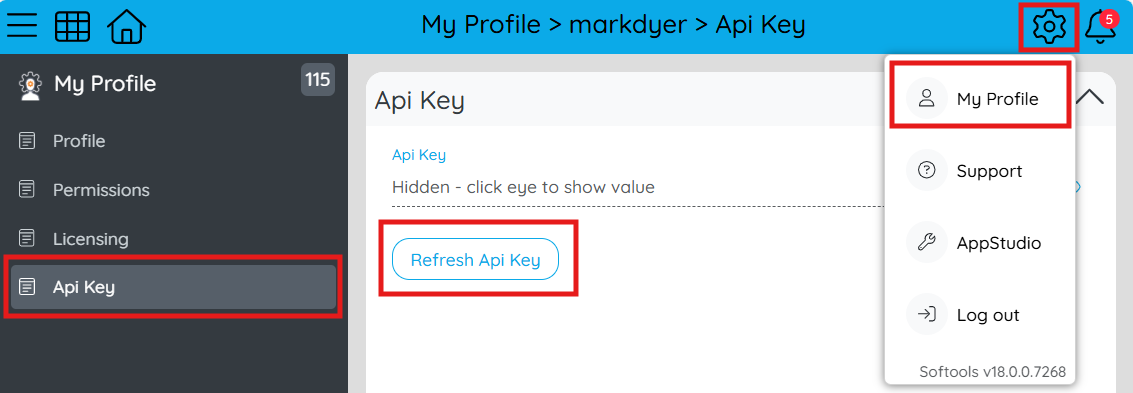Open the hamburger menu icon
The height and width of the screenshot is (393, 1133).
point(22,26)
